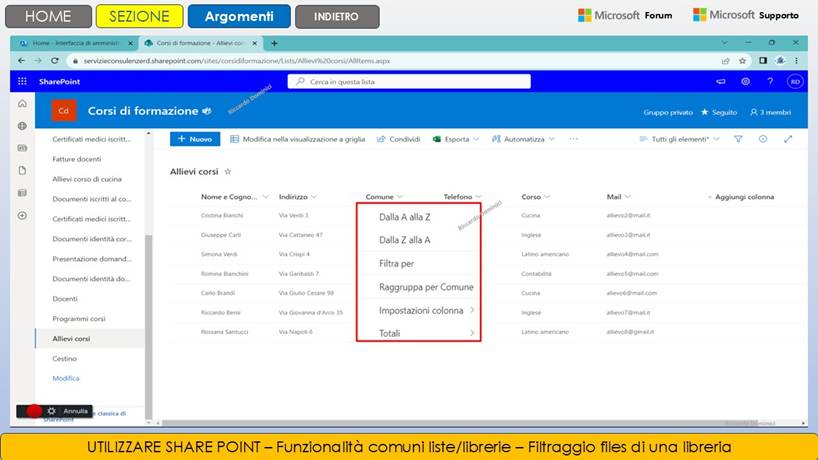Click the Cd site logo tile
The width and height of the screenshot is (818, 460).
[64, 111]
